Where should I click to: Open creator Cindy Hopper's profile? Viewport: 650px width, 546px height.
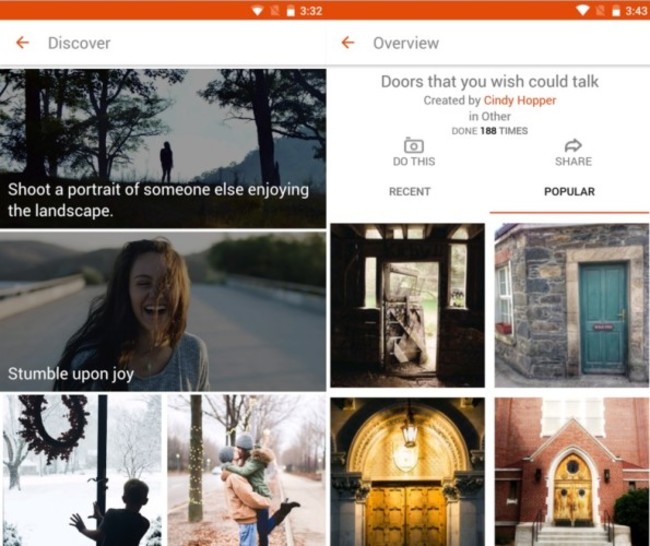point(519,101)
